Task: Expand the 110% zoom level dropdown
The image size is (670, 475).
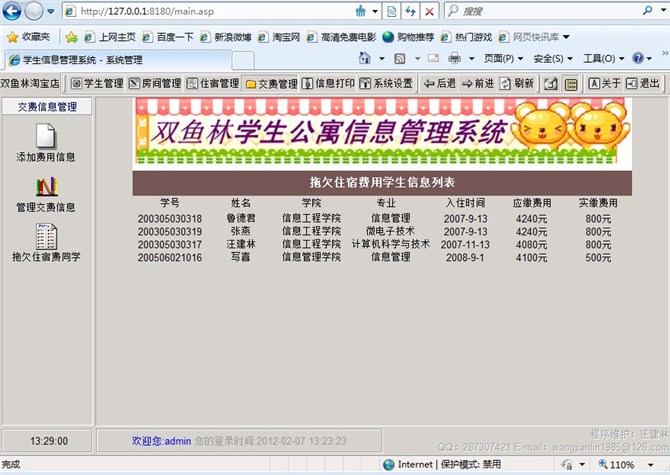Action: point(650,465)
